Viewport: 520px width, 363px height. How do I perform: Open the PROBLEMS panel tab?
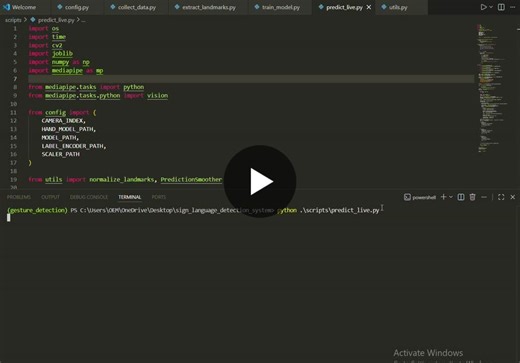[x=19, y=197]
